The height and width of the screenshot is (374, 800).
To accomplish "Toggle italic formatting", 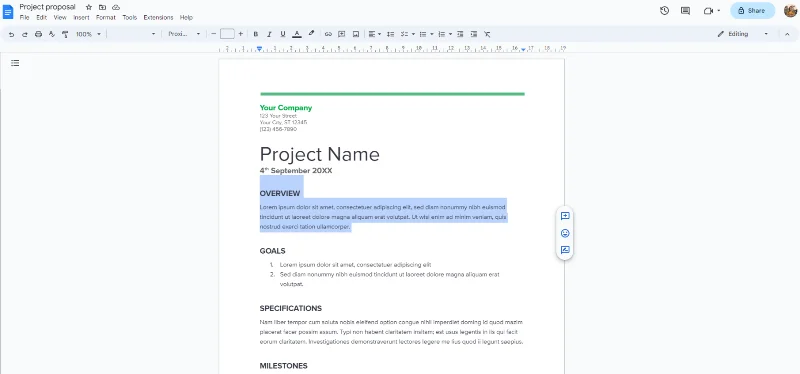I will tap(269, 34).
